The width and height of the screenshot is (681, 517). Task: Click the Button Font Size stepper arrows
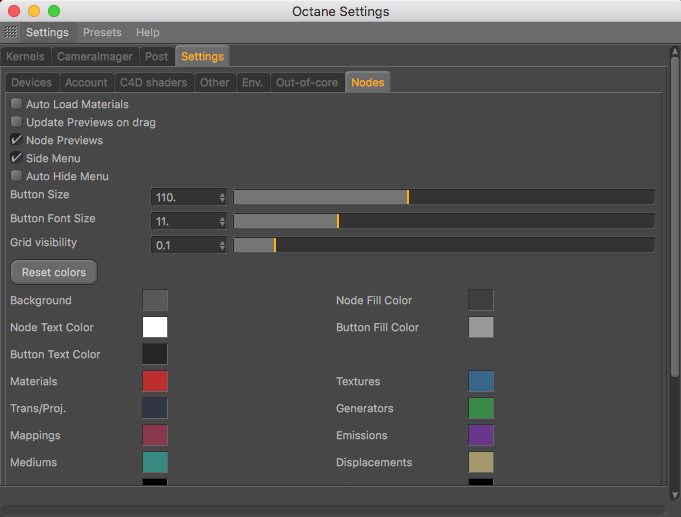(x=222, y=222)
